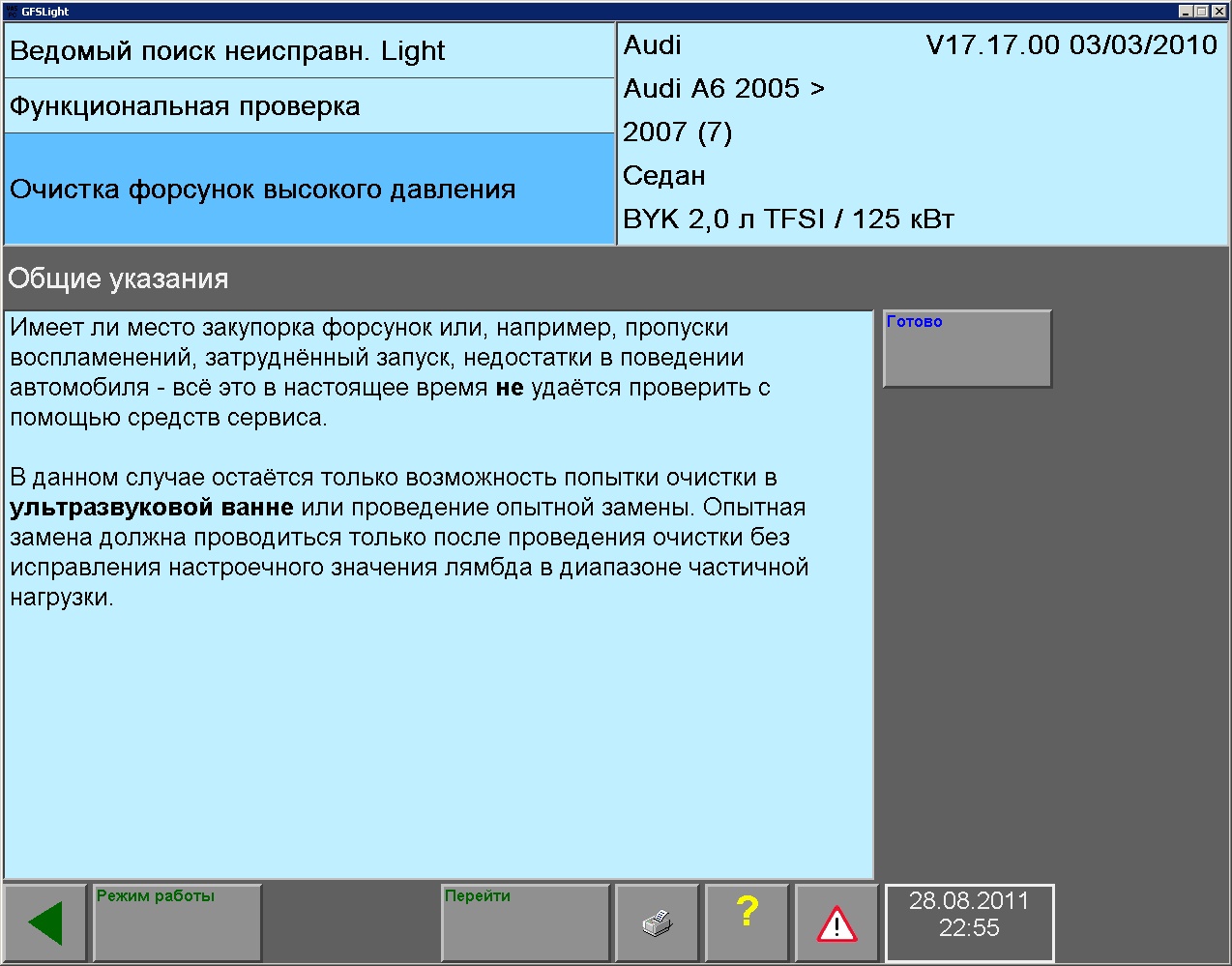
Task: Click the Перейти button
Action: coord(525,922)
